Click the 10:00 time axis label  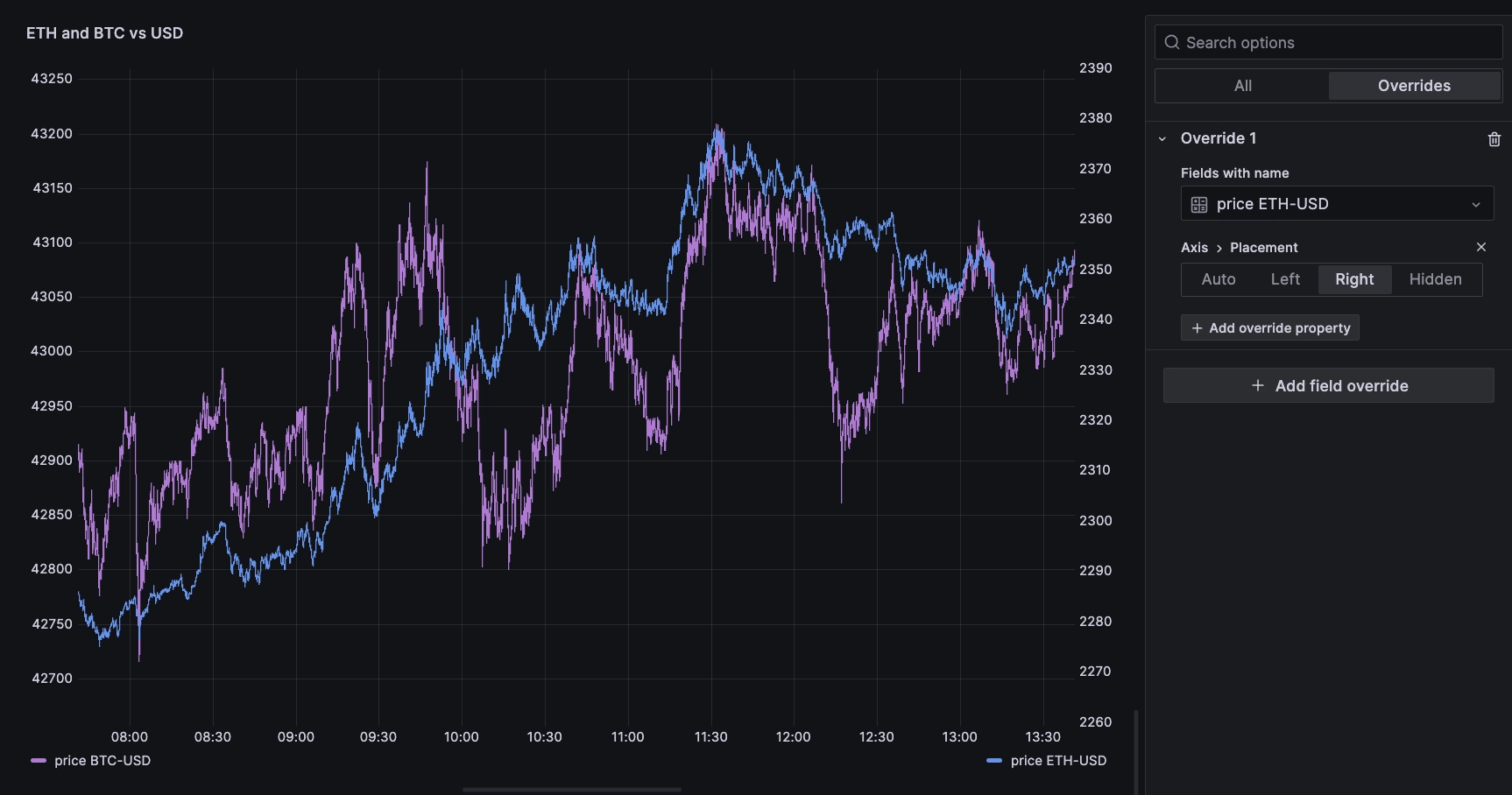(x=461, y=737)
